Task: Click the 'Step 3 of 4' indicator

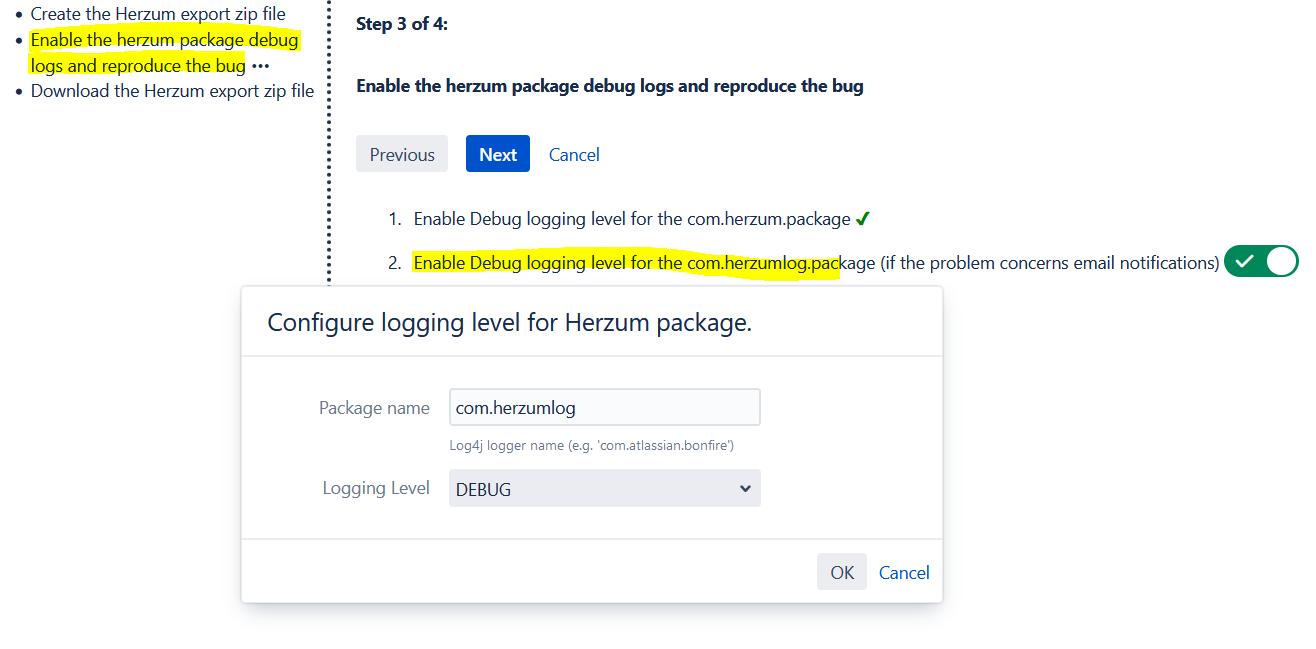Action: [402, 24]
